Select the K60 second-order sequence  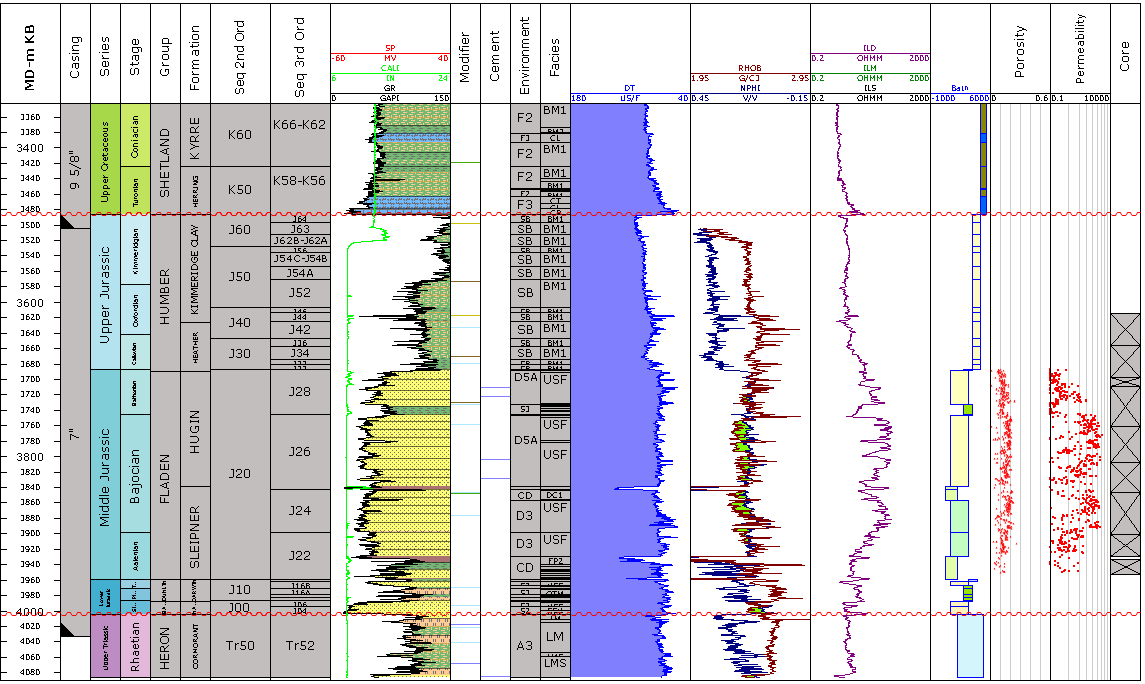tap(240, 134)
